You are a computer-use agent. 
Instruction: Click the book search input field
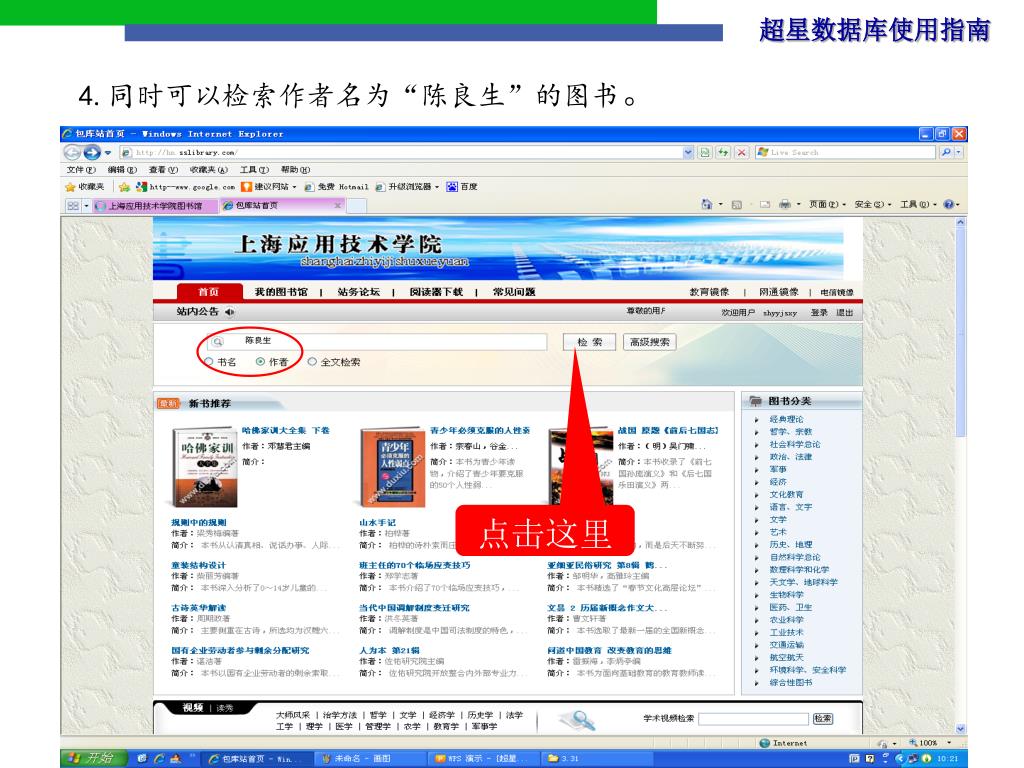tap(377, 342)
